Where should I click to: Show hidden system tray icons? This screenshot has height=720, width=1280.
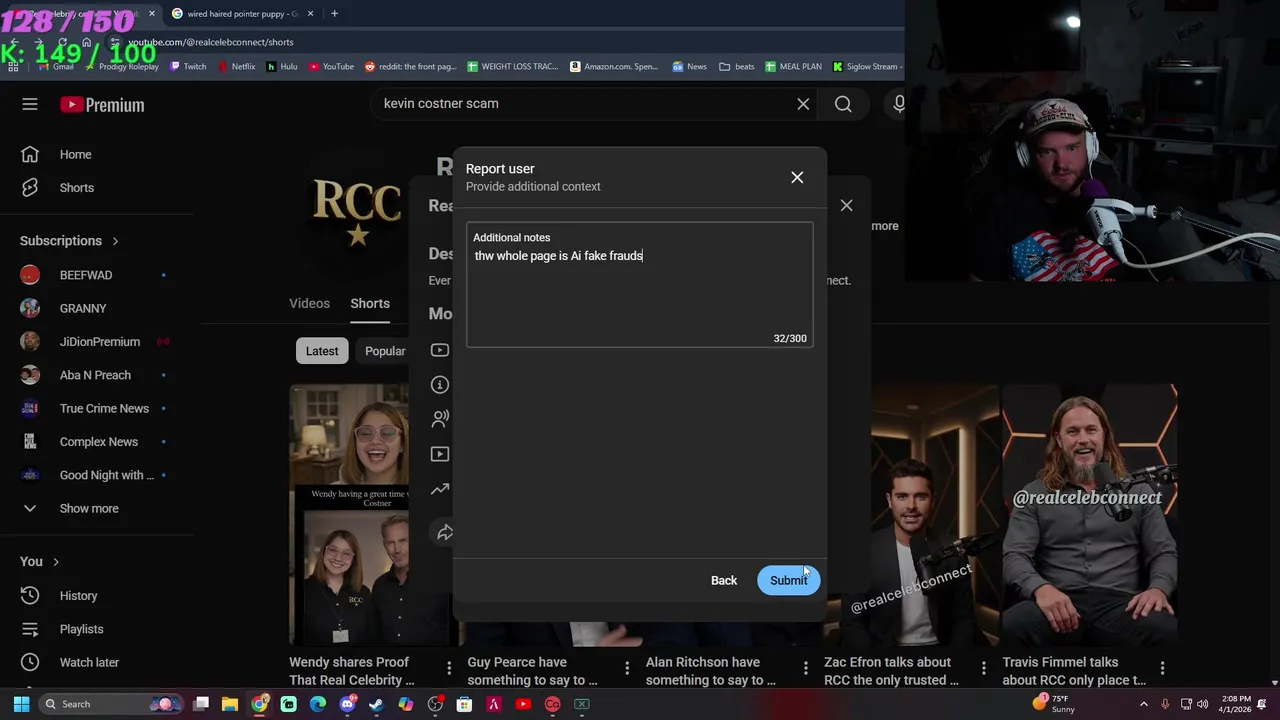tap(1144, 704)
